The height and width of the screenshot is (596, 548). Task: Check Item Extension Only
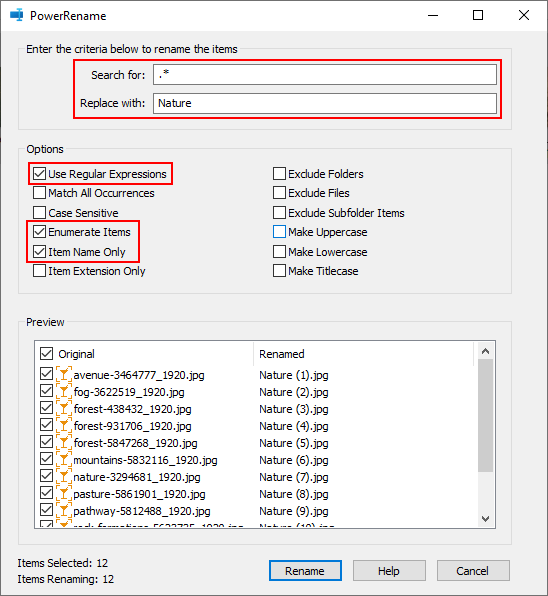pyautogui.click(x=40, y=271)
